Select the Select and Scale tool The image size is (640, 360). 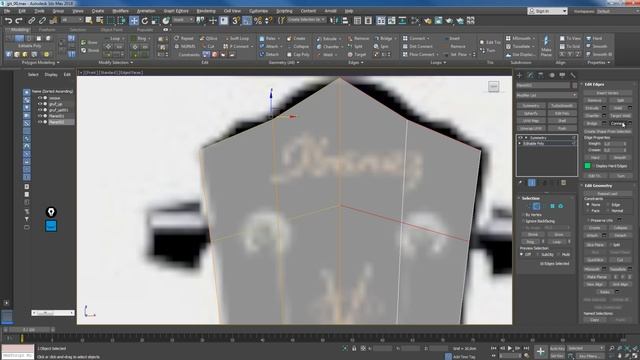pos(156,20)
